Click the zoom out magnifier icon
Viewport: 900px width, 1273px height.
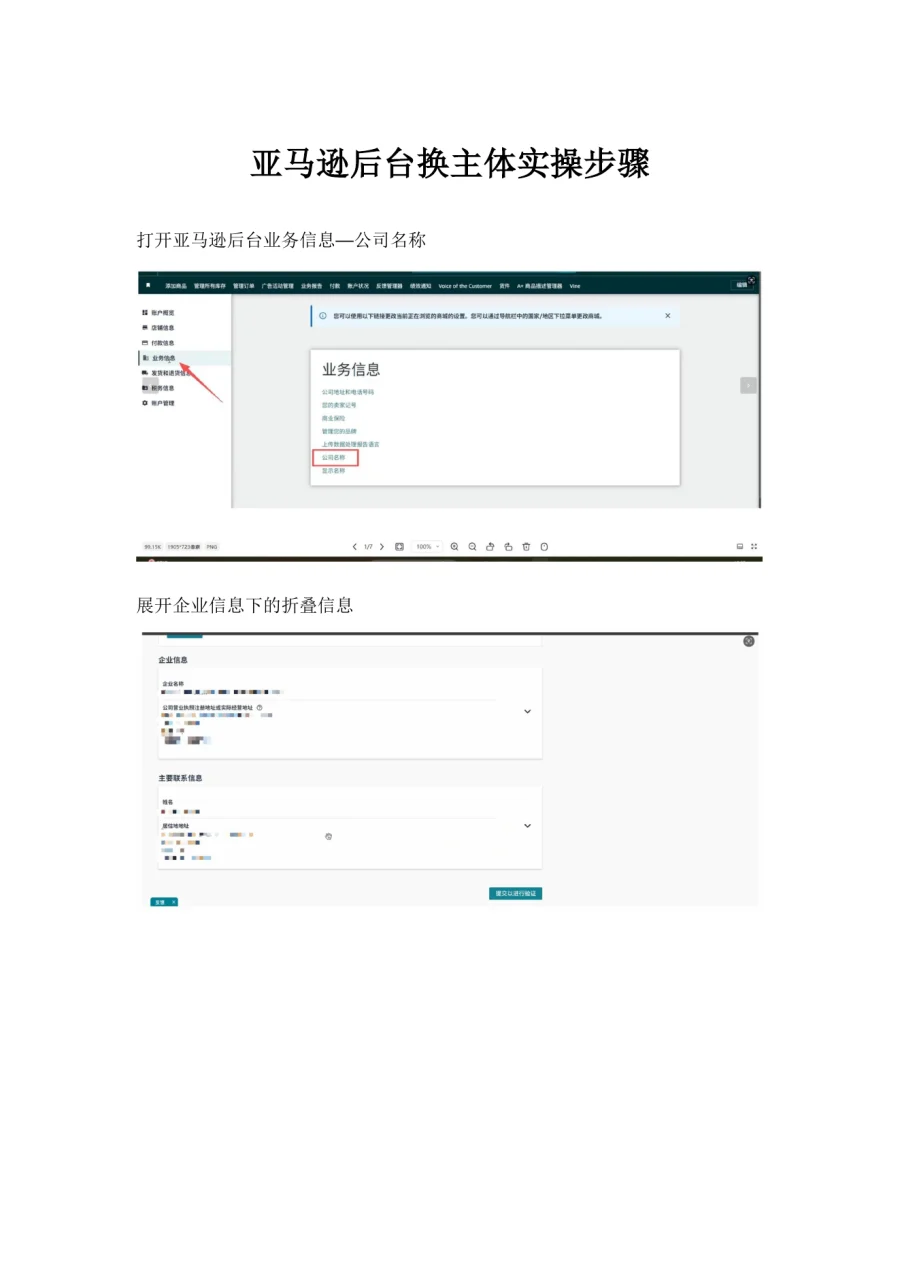[473, 547]
